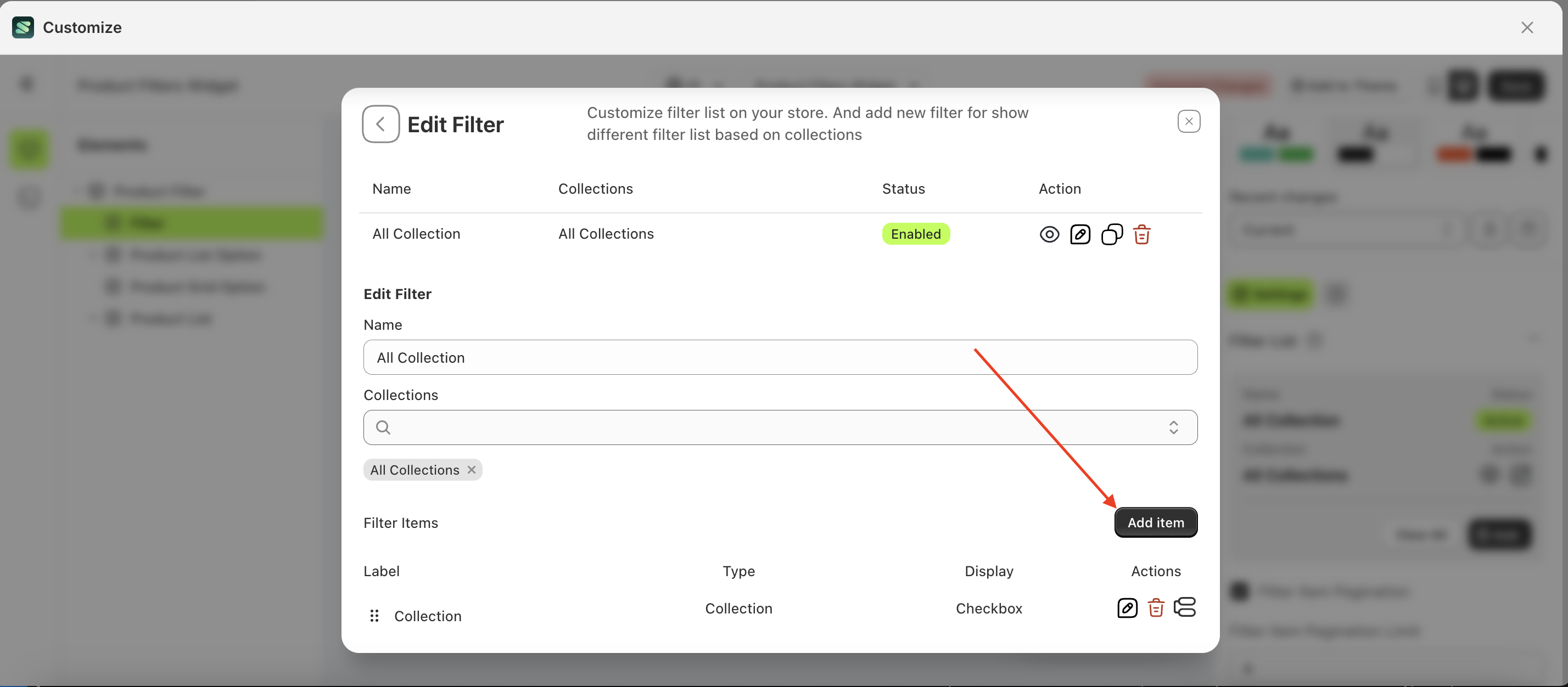Viewport: 1568px width, 687px height.
Task: Click the eye preview icon for All Collection
Action: 1049,234
